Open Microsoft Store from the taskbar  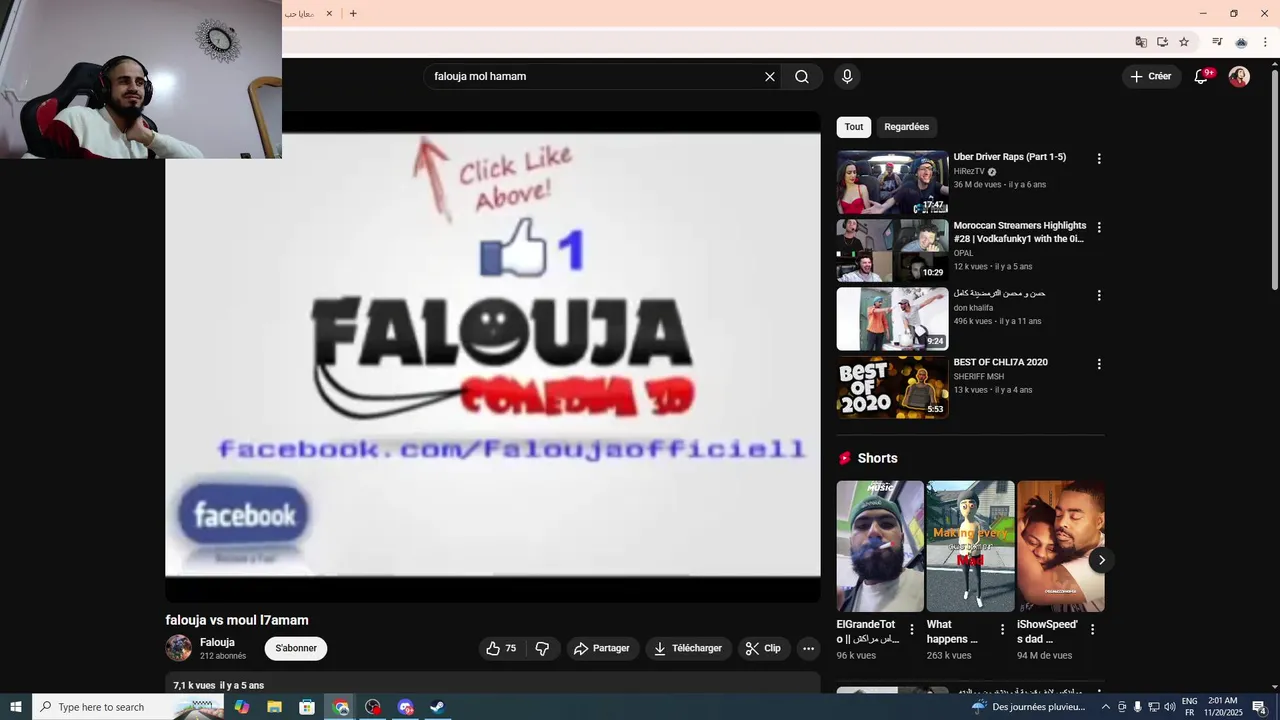[307, 707]
